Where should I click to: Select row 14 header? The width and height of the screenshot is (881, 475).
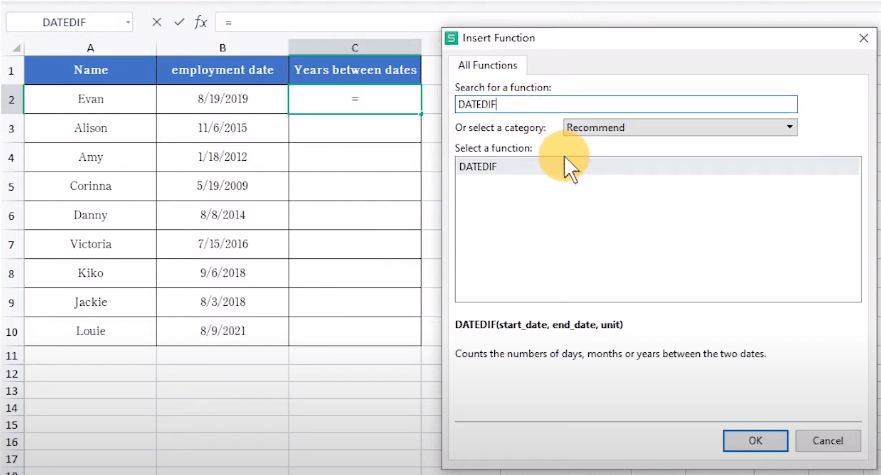[11, 408]
